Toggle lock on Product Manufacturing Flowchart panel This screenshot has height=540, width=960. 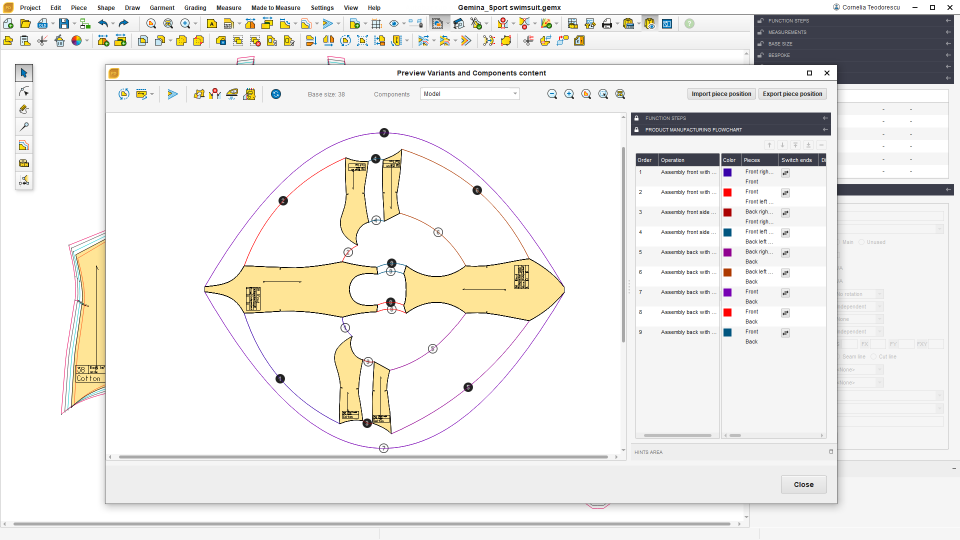[x=635, y=129]
